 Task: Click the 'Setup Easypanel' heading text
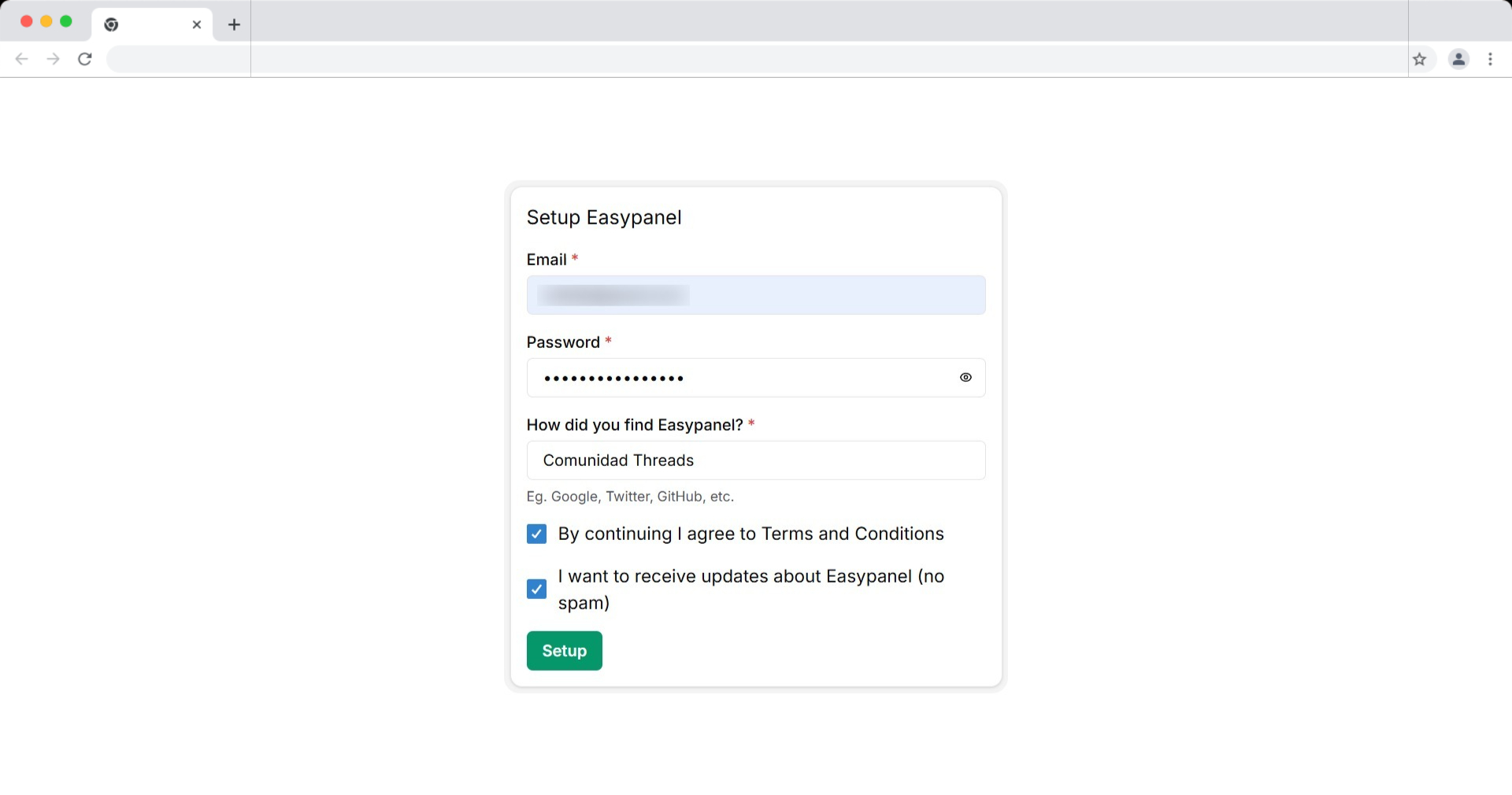click(x=604, y=217)
